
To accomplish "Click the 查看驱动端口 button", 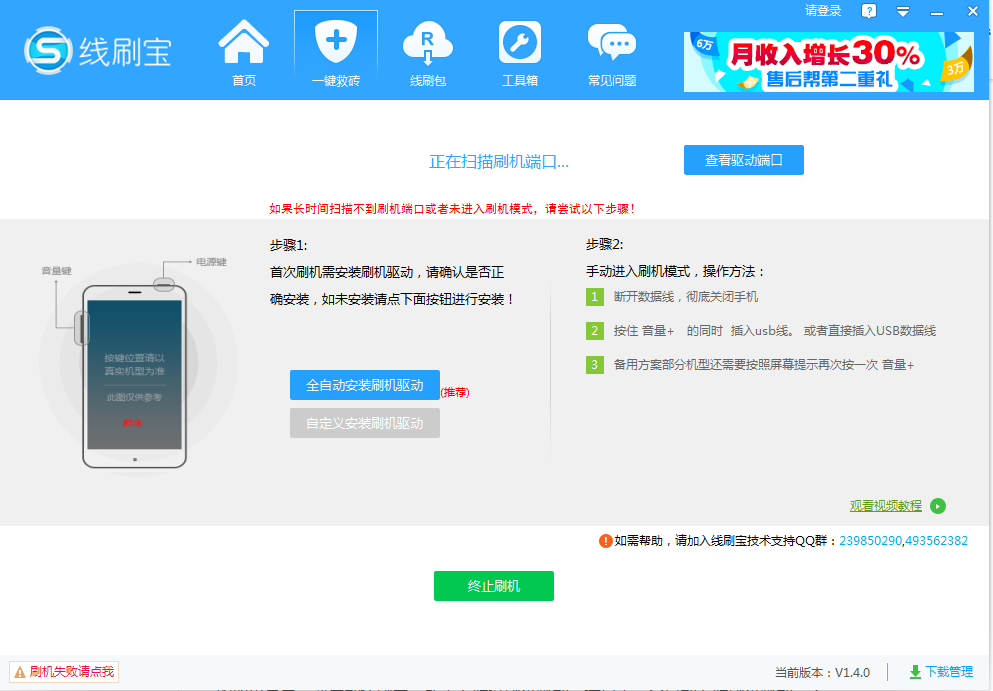I will point(743,160).
